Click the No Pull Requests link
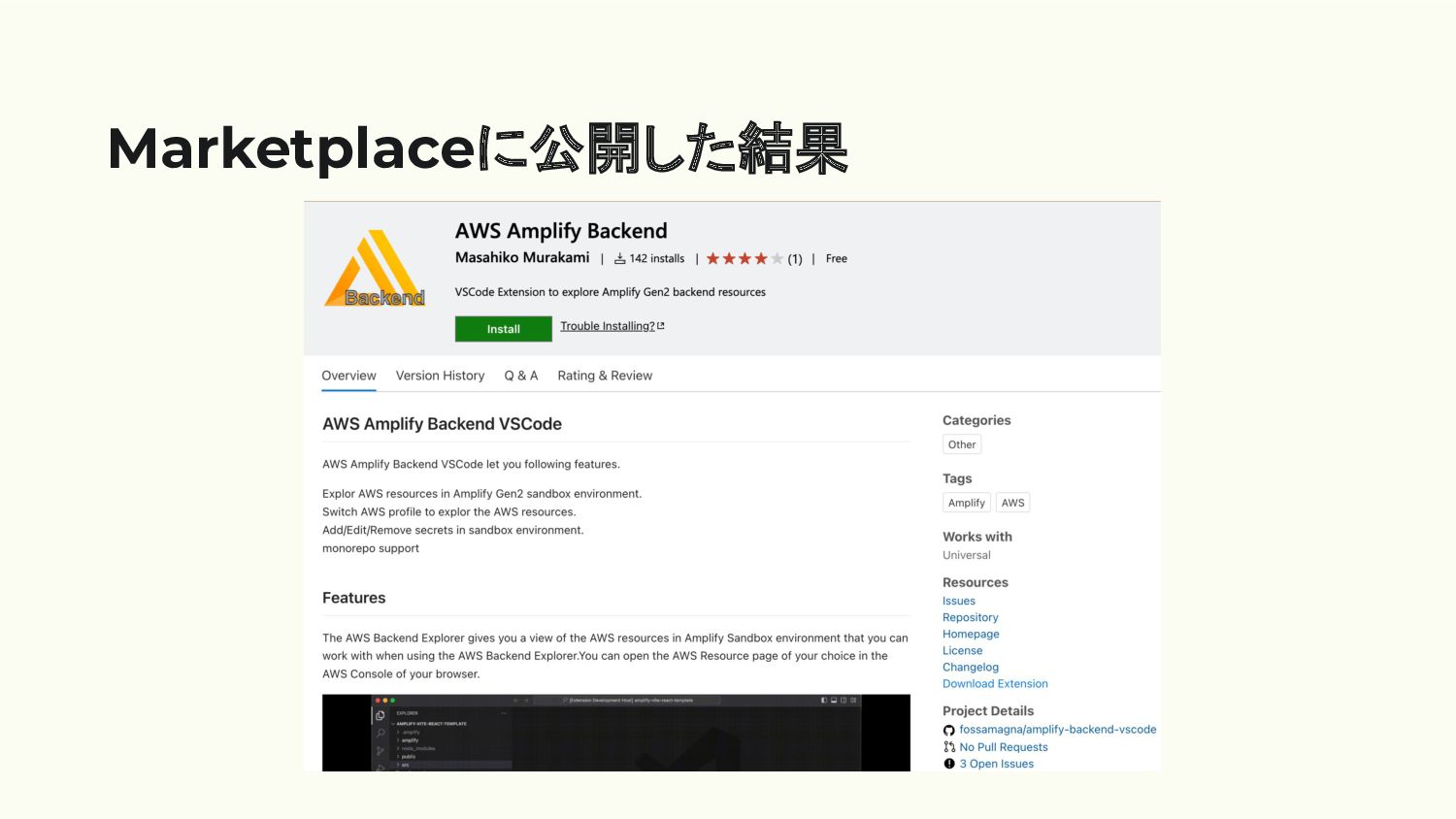 [x=1004, y=747]
